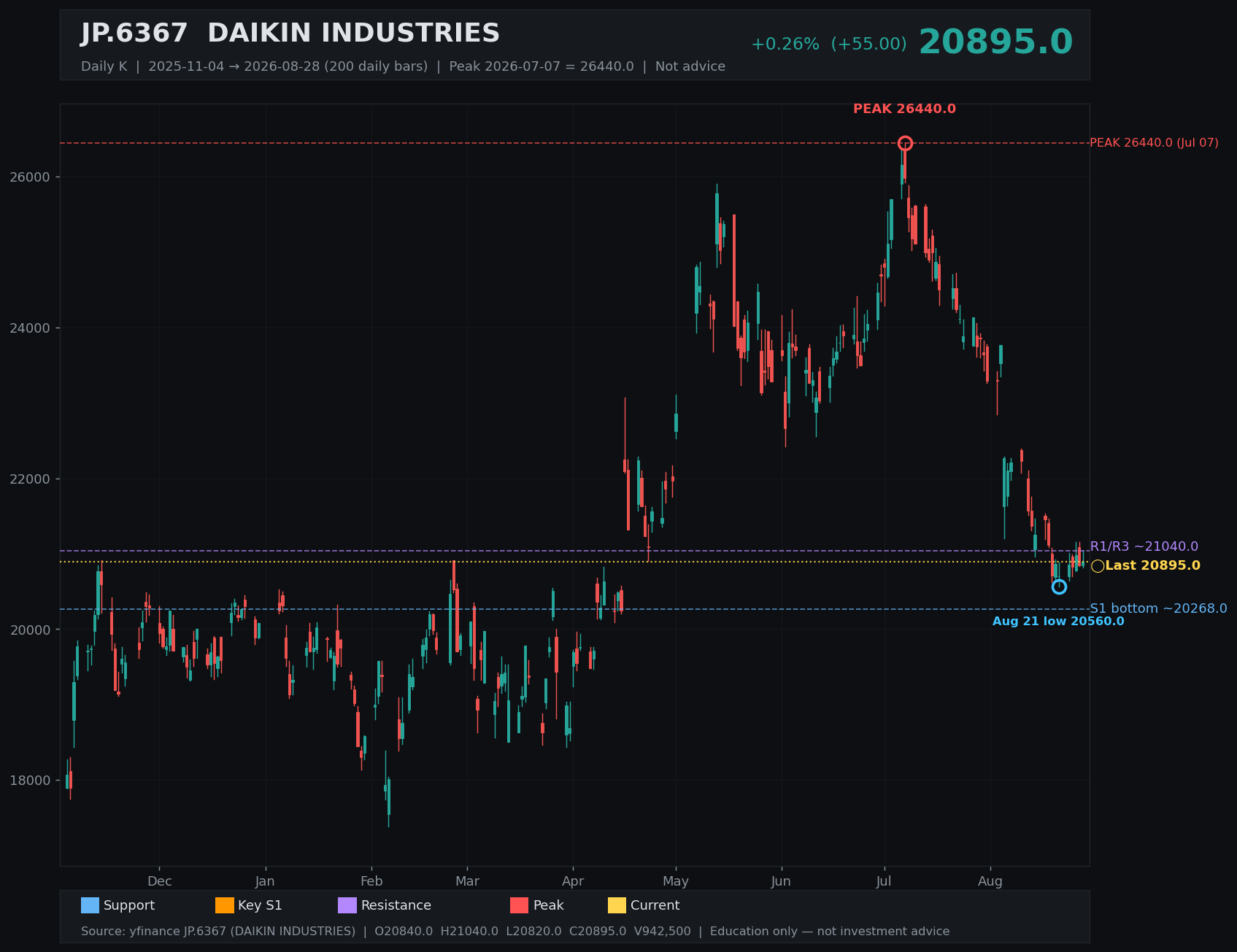
Task: Click the bold PEAK 26440.0 annotation
Action: tap(904, 109)
